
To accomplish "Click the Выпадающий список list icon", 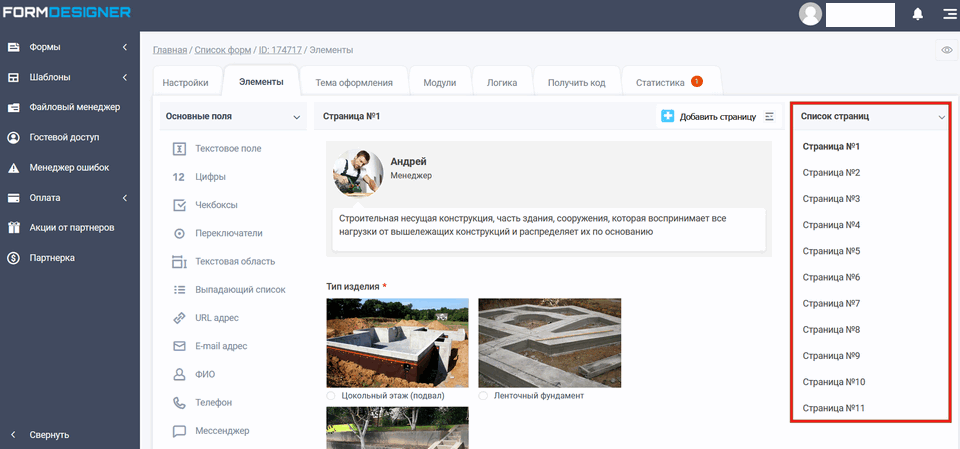I will [x=179, y=290].
